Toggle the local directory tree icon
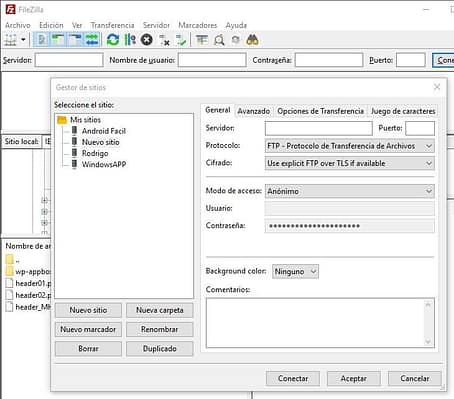Screen dimensions: 454x399 pyautogui.click(x=58, y=40)
